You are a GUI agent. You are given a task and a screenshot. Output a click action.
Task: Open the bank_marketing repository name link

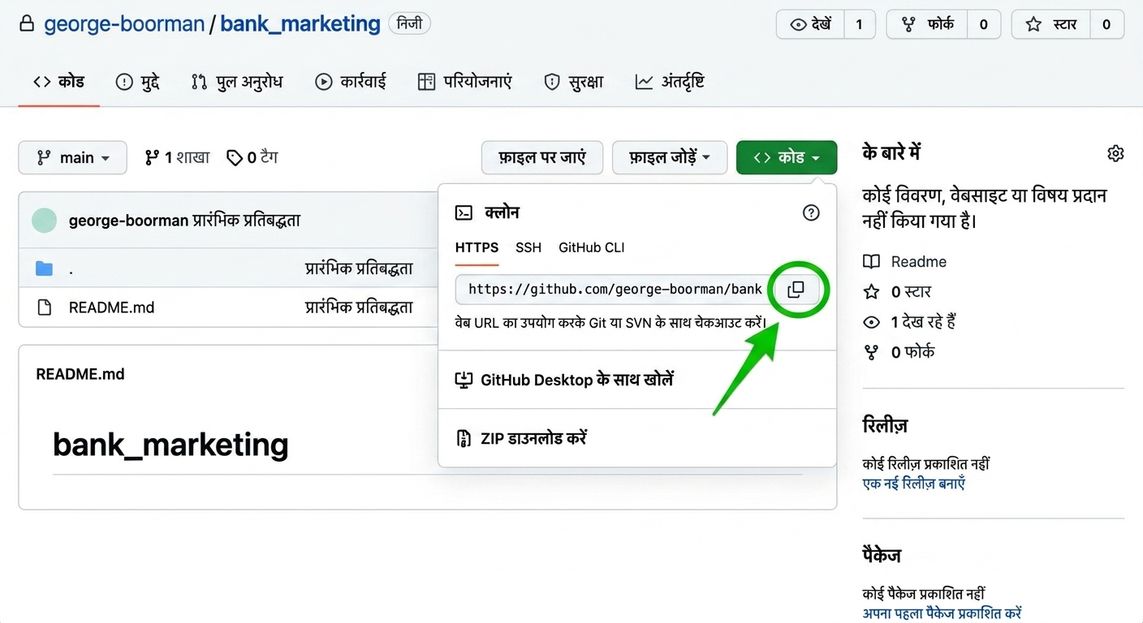[300, 24]
